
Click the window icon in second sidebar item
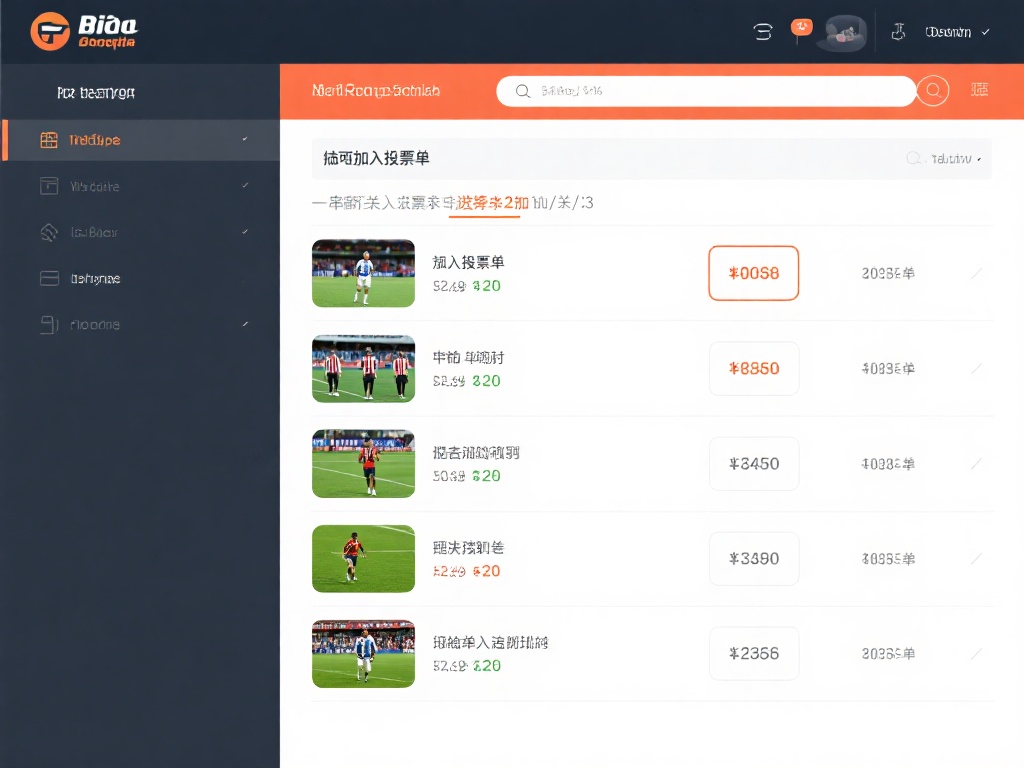pyautogui.click(x=49, y=186)
